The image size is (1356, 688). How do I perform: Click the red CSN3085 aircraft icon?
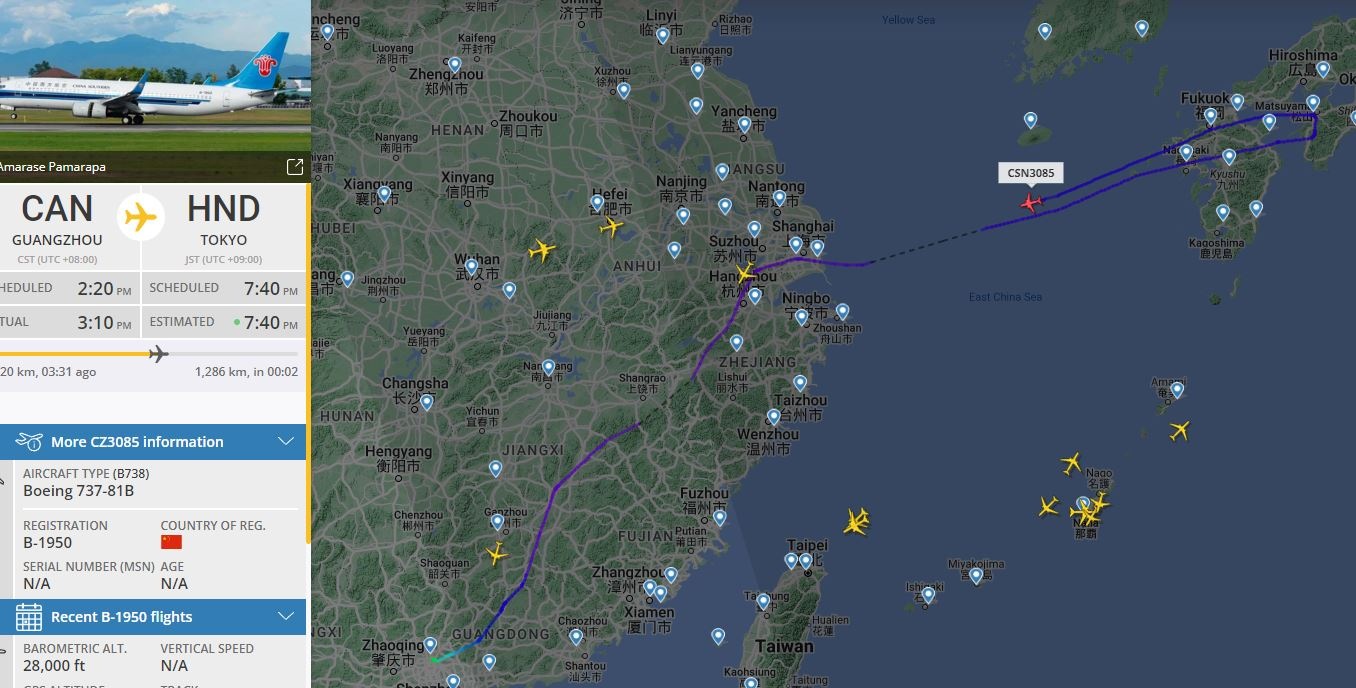[1031, 202]
